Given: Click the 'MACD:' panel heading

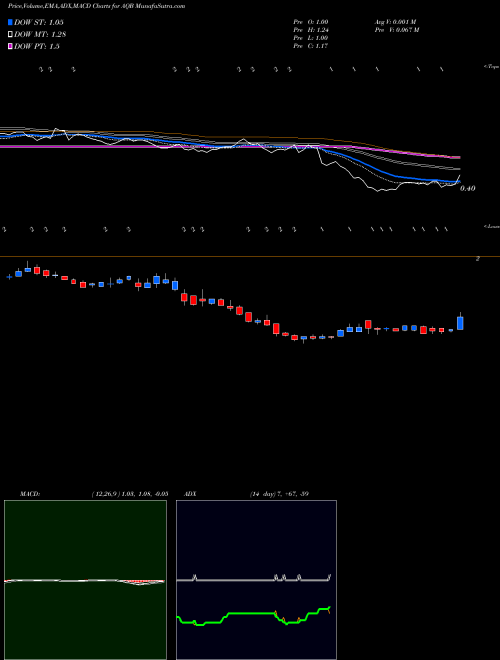Looking at the screenshot, I should (x=30, y=494).
